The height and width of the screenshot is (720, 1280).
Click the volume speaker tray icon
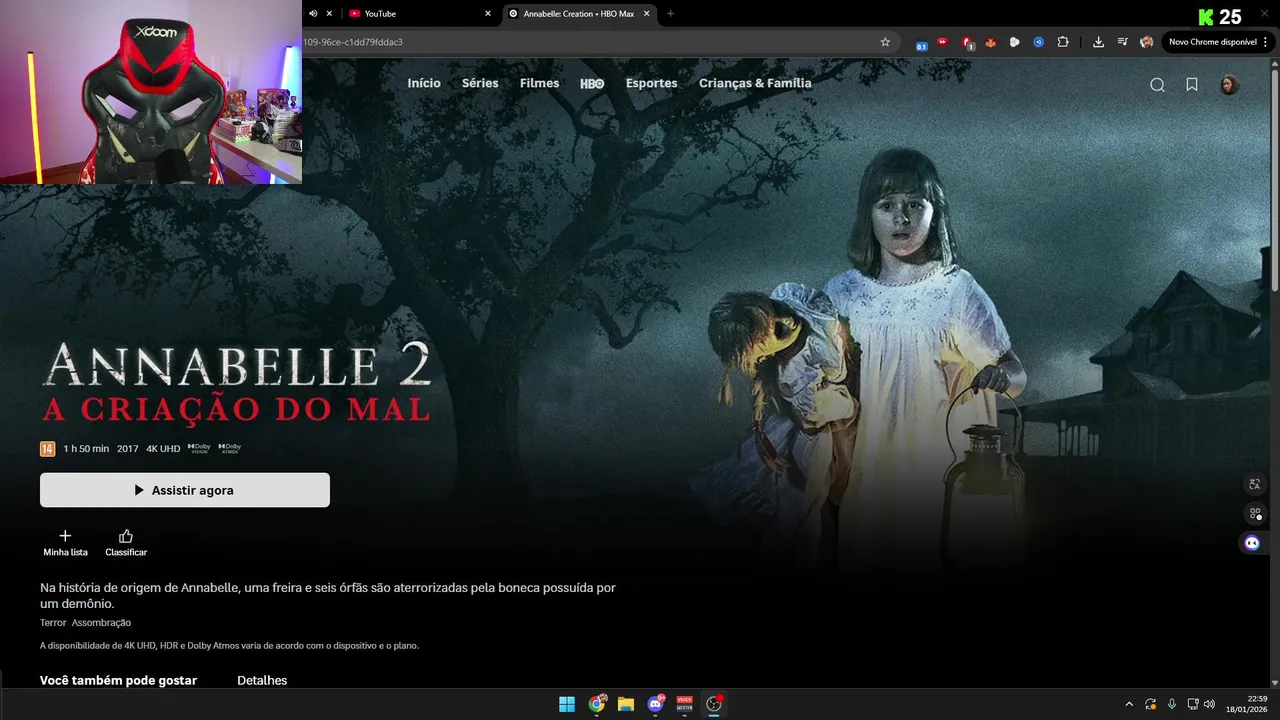point(1210,704)
